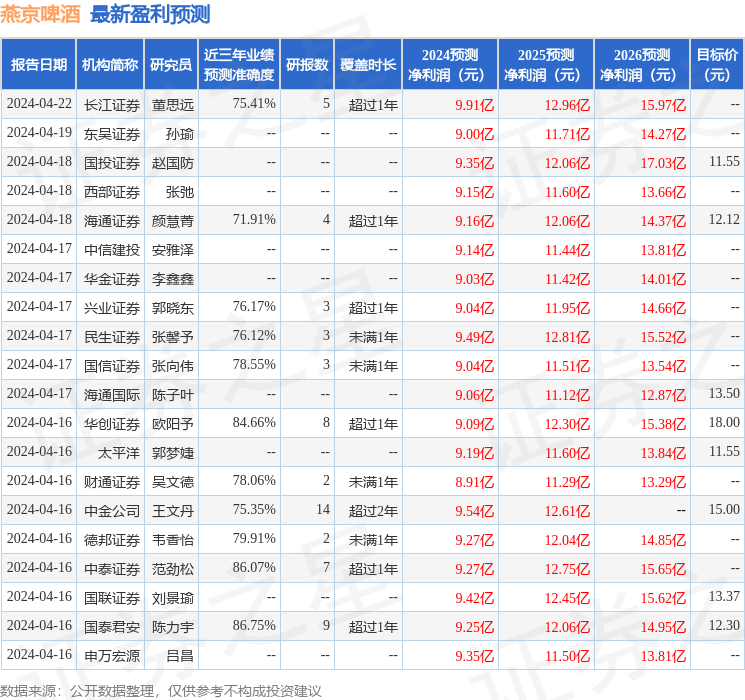The image size is (745, 700).
Task: Click the 12.30 target price
Action: click(x=724, y=625)
